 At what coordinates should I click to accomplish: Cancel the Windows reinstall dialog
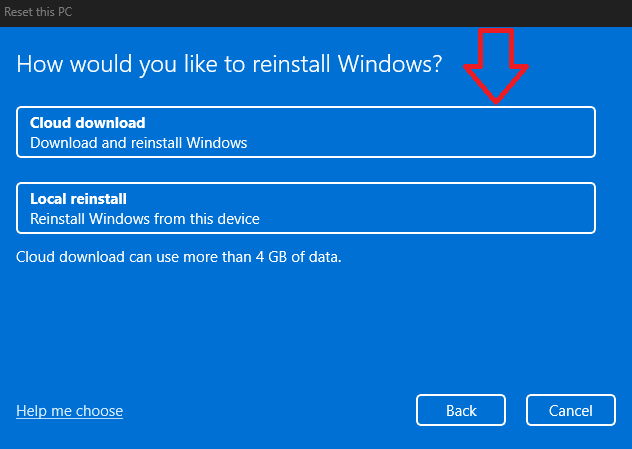pos(570,410)
